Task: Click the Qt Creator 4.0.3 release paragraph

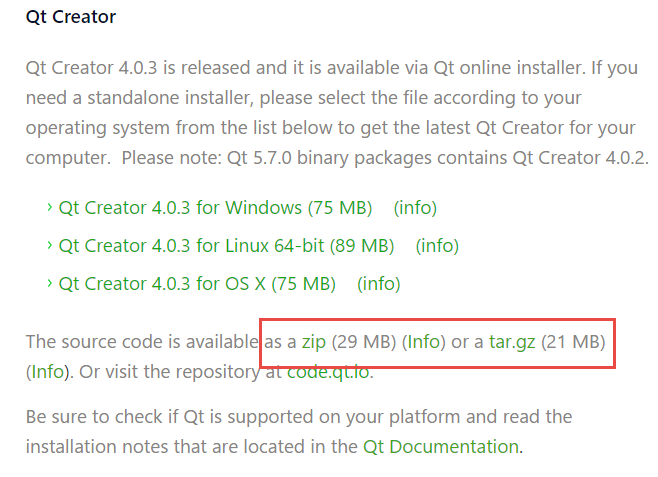Action: coord(330,114)
